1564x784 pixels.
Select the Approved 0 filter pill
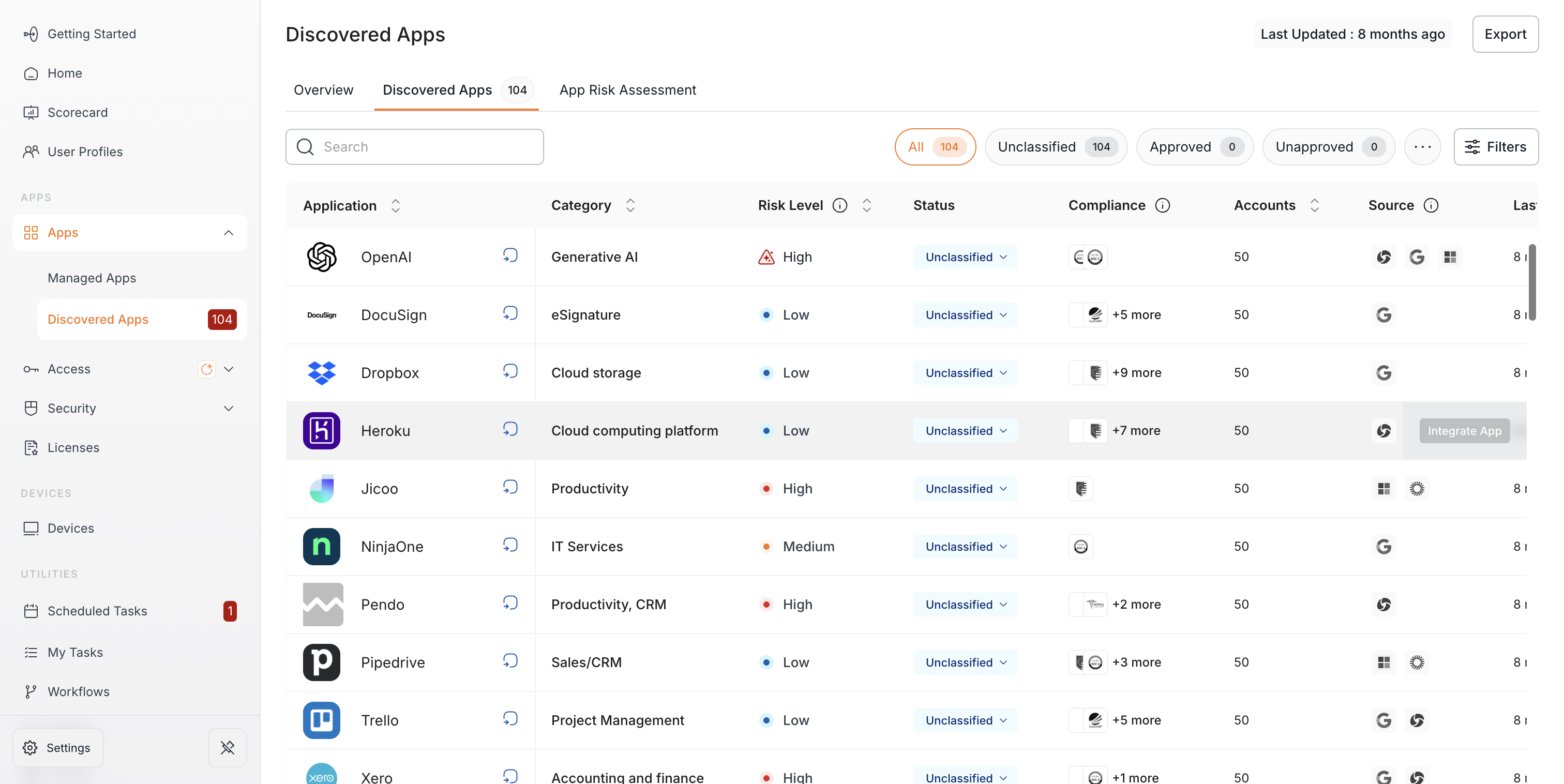pos(1195,147)
